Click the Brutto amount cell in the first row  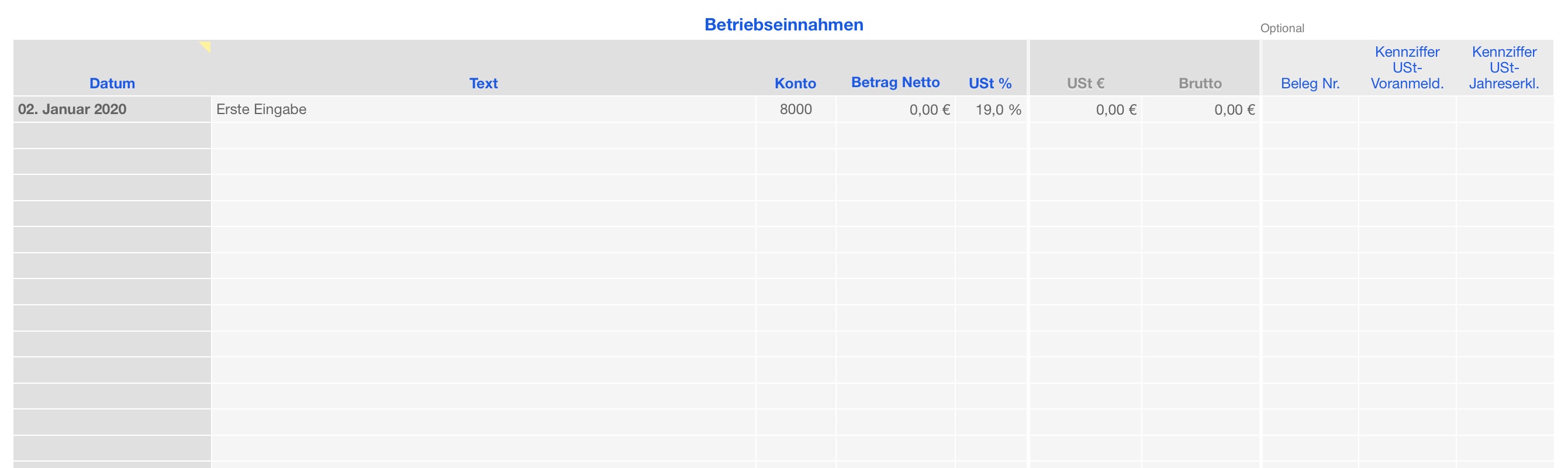coord(1201,110)
